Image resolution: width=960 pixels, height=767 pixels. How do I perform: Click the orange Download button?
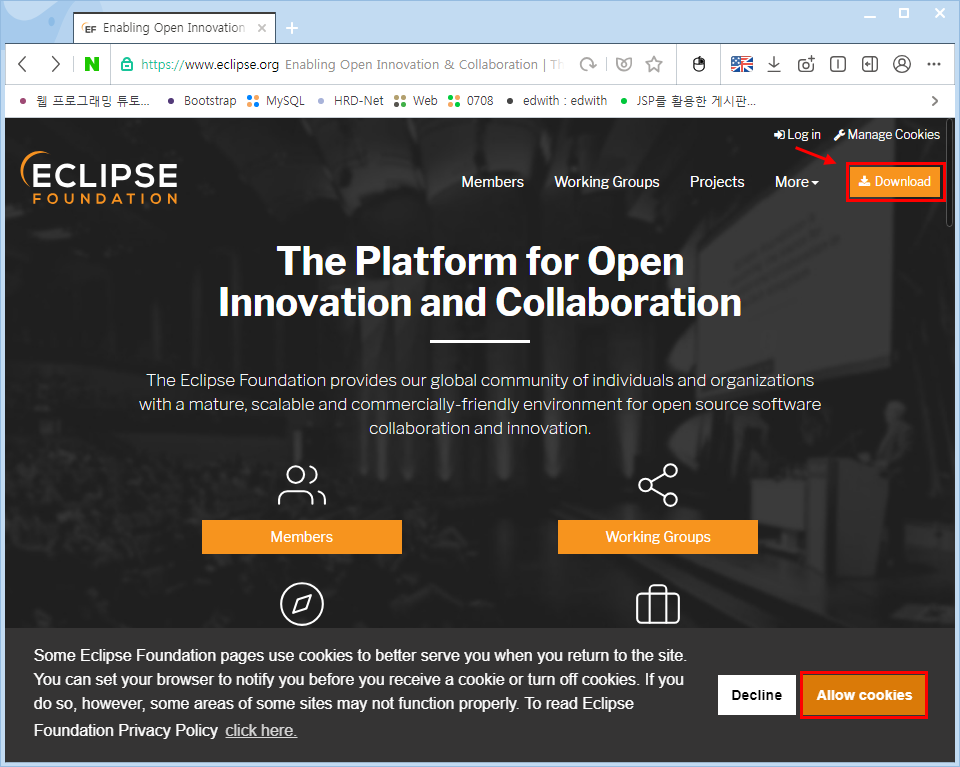click(895, 182)
